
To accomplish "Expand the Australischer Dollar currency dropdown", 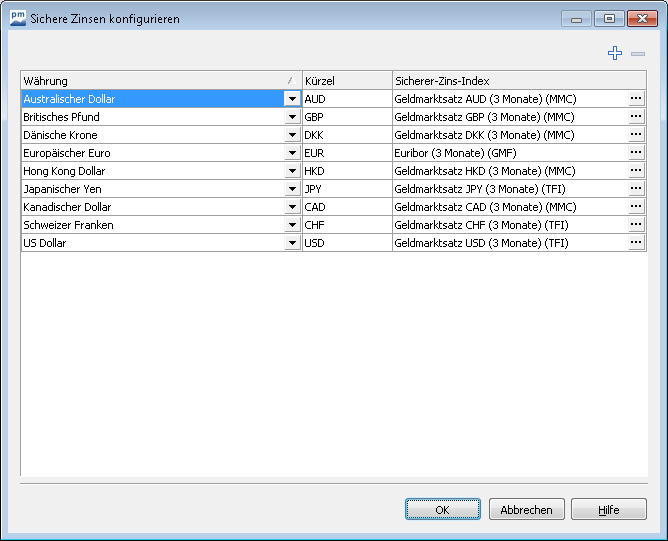I will tap(292, 99).
